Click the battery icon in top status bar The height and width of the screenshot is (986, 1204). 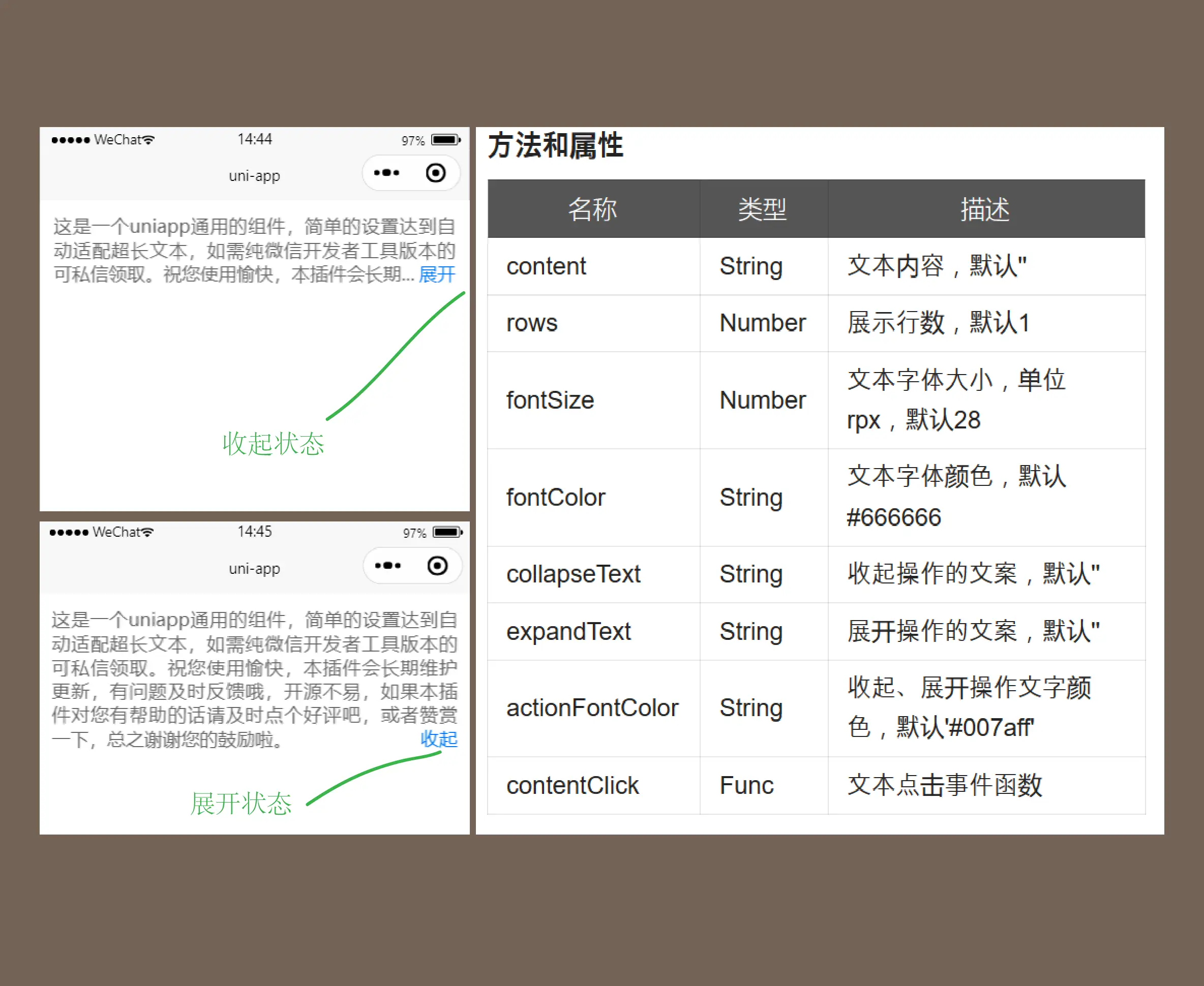(446, 140)
